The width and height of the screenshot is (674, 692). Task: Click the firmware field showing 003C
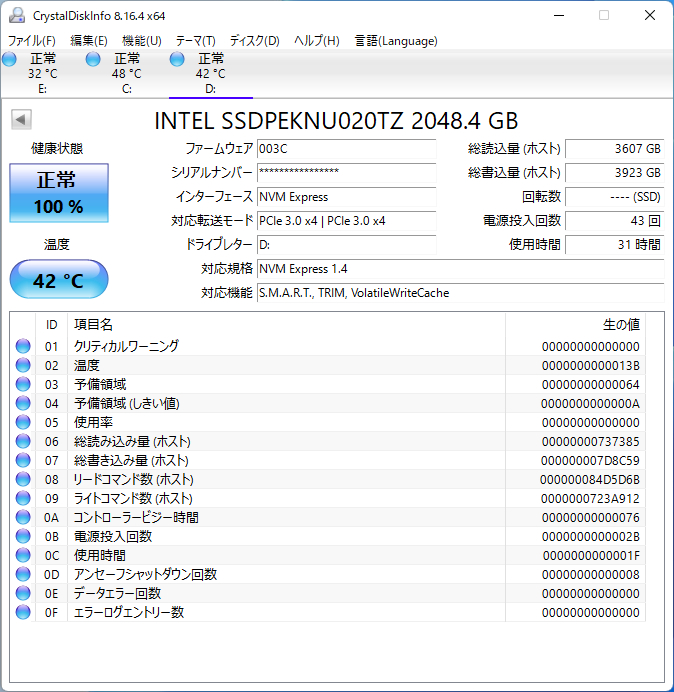click(x=346, y=148)
